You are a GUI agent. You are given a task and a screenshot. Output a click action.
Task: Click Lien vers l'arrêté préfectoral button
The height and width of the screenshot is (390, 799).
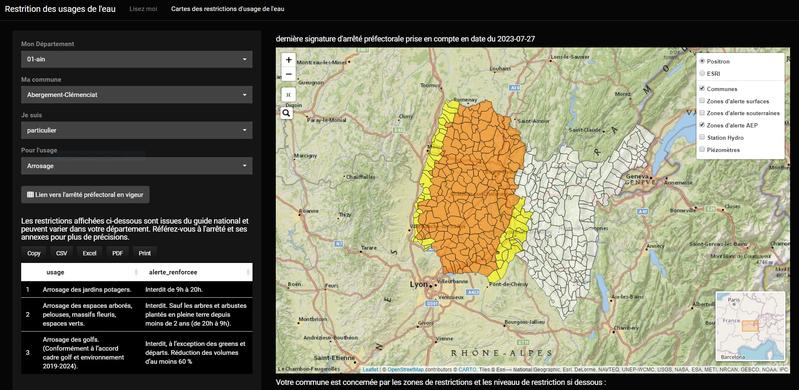coord(86,195)
